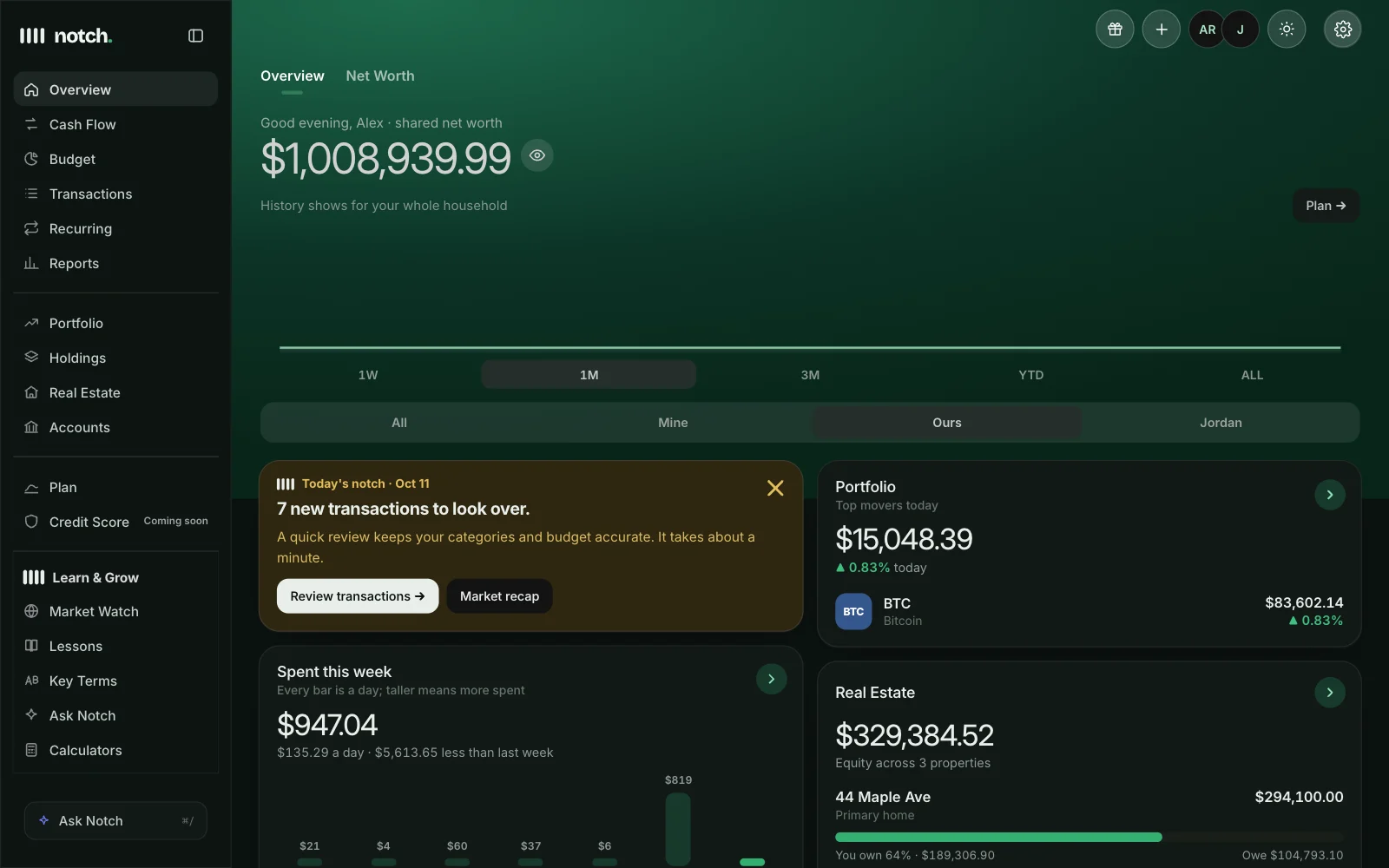Select the 3M time range
This screenshot has height=868, width=1389.
click(810, 375)
